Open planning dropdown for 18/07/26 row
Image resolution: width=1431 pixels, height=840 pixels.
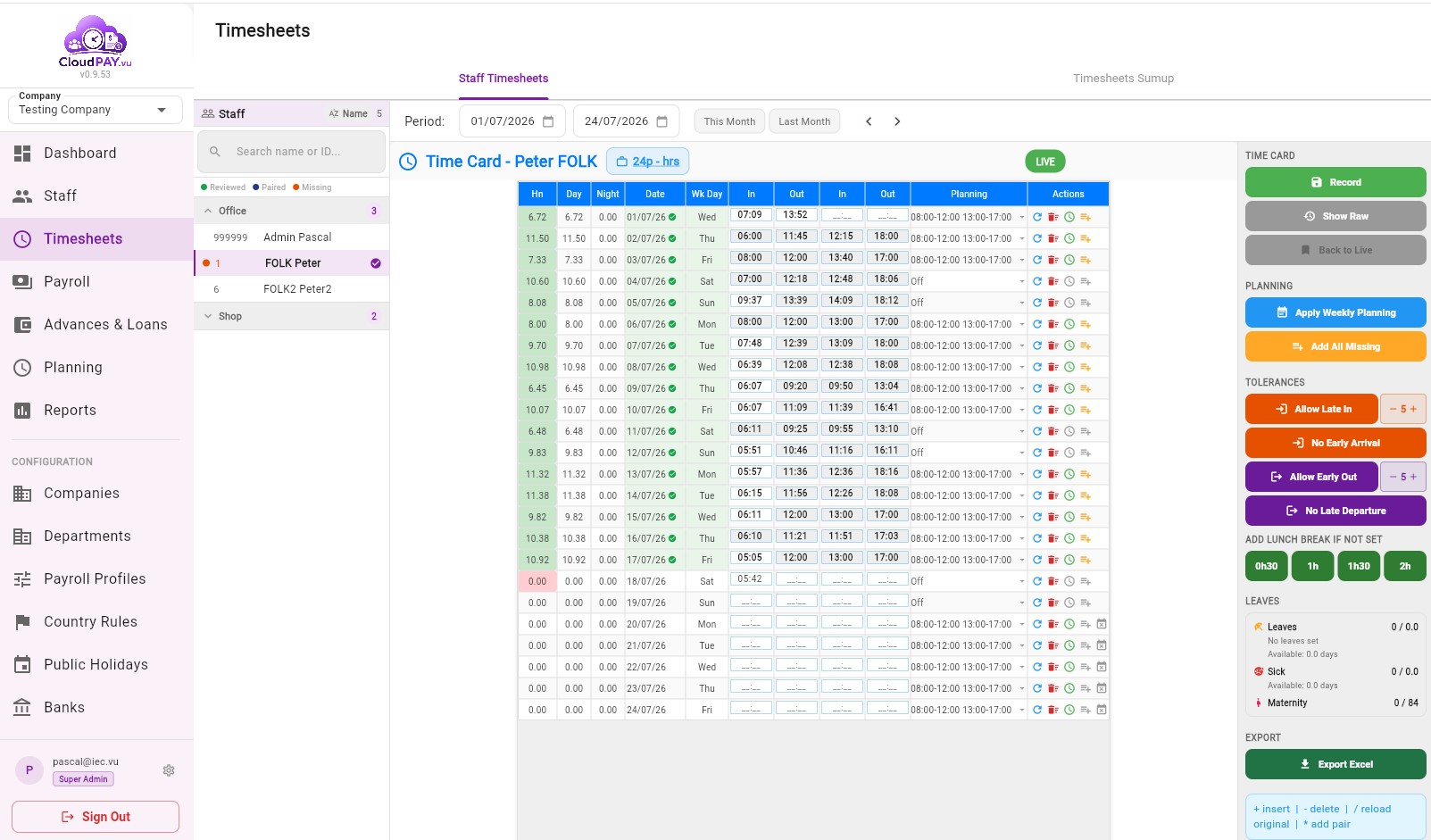1022,581
